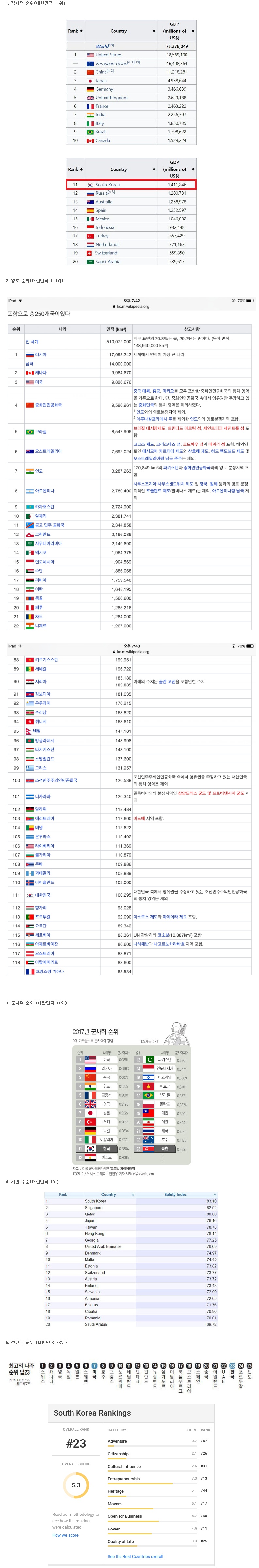
Task: Click the Canada flag icon in GDP table
Action: pyautogui.click(x=90, y=141)
